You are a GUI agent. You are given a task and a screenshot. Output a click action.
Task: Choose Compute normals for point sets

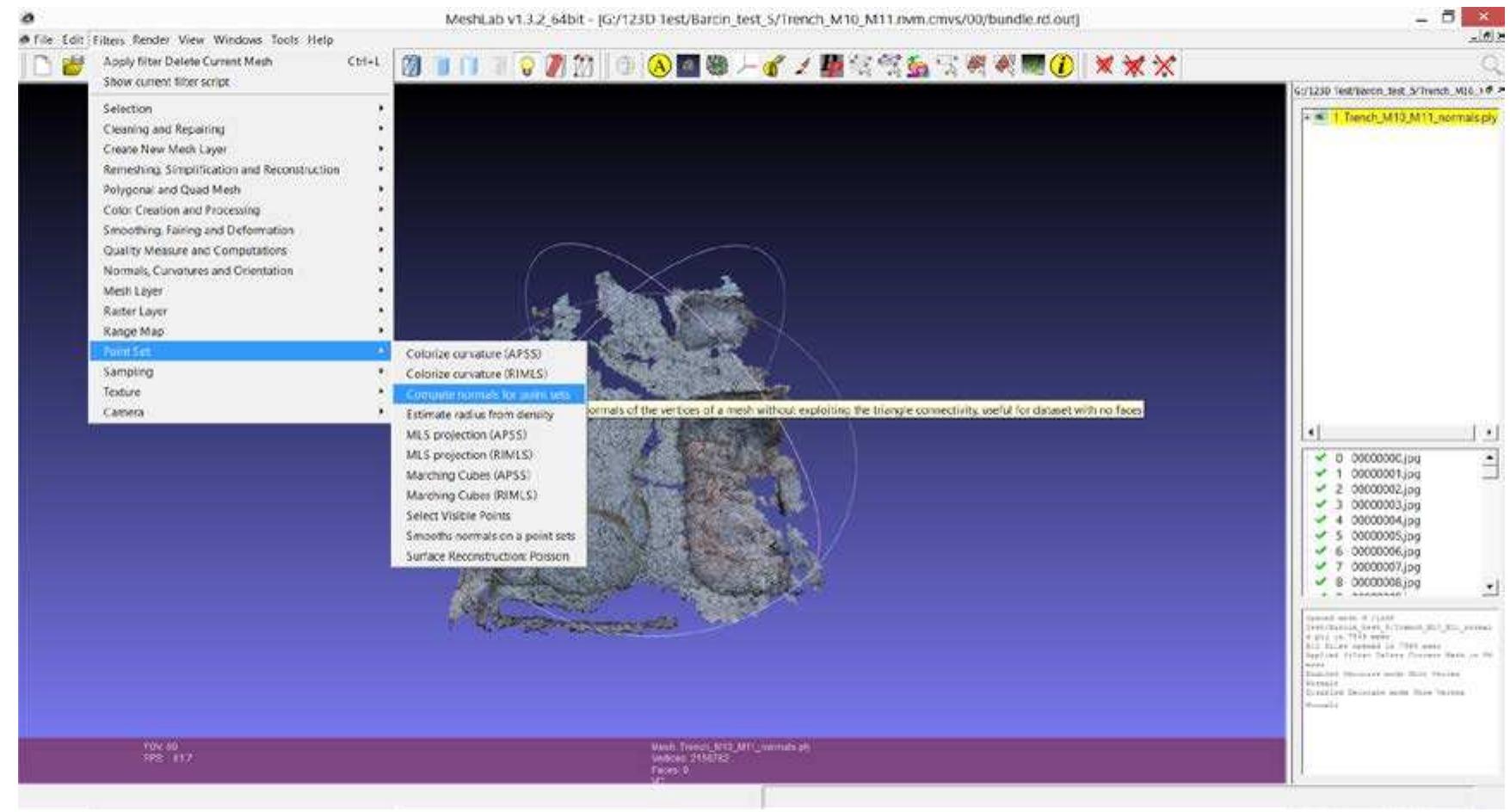coord(488,394)
